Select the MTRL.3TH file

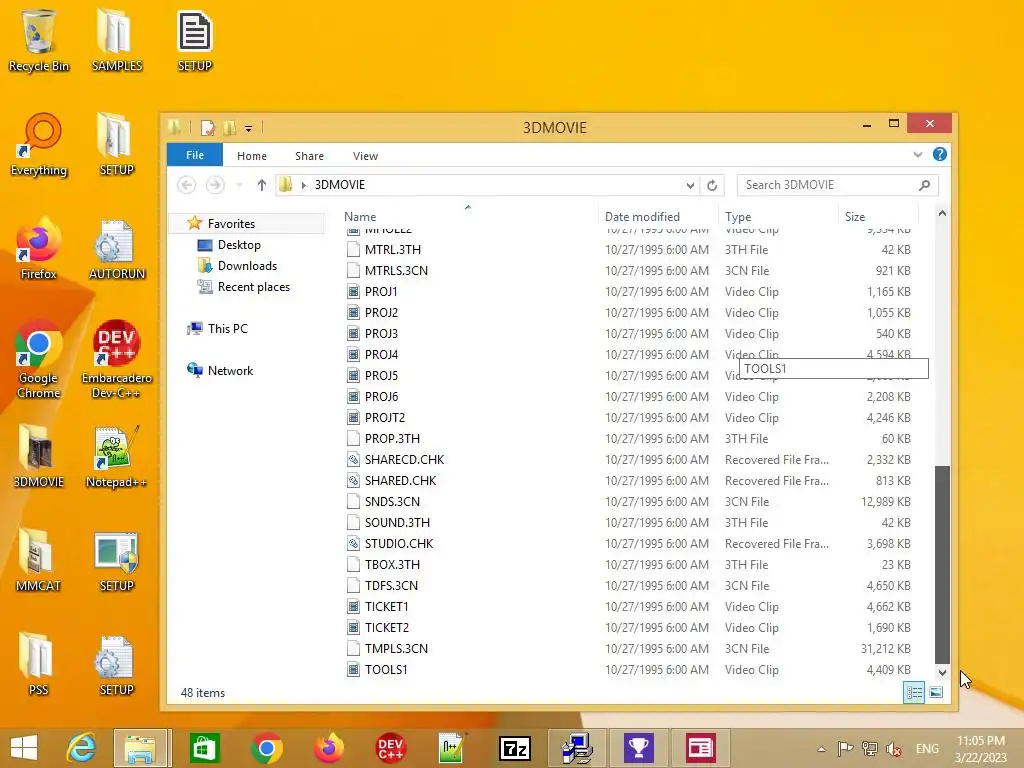629,249
